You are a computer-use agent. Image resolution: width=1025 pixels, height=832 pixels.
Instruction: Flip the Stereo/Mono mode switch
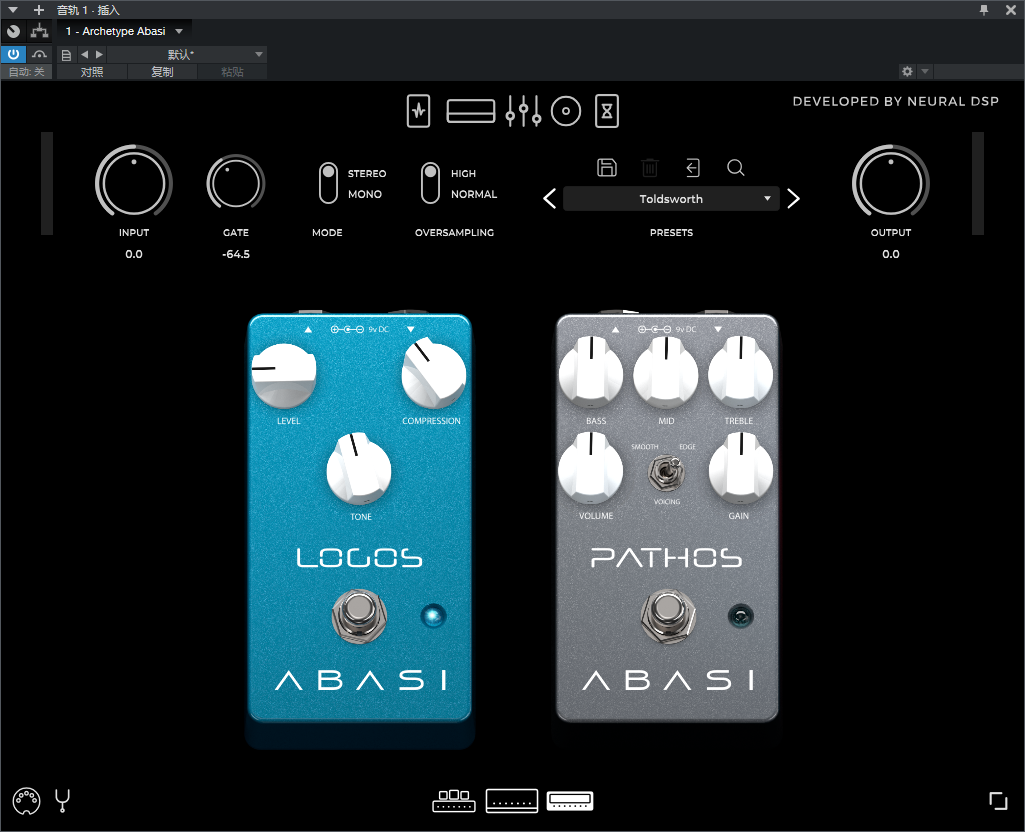coord(328,183)
